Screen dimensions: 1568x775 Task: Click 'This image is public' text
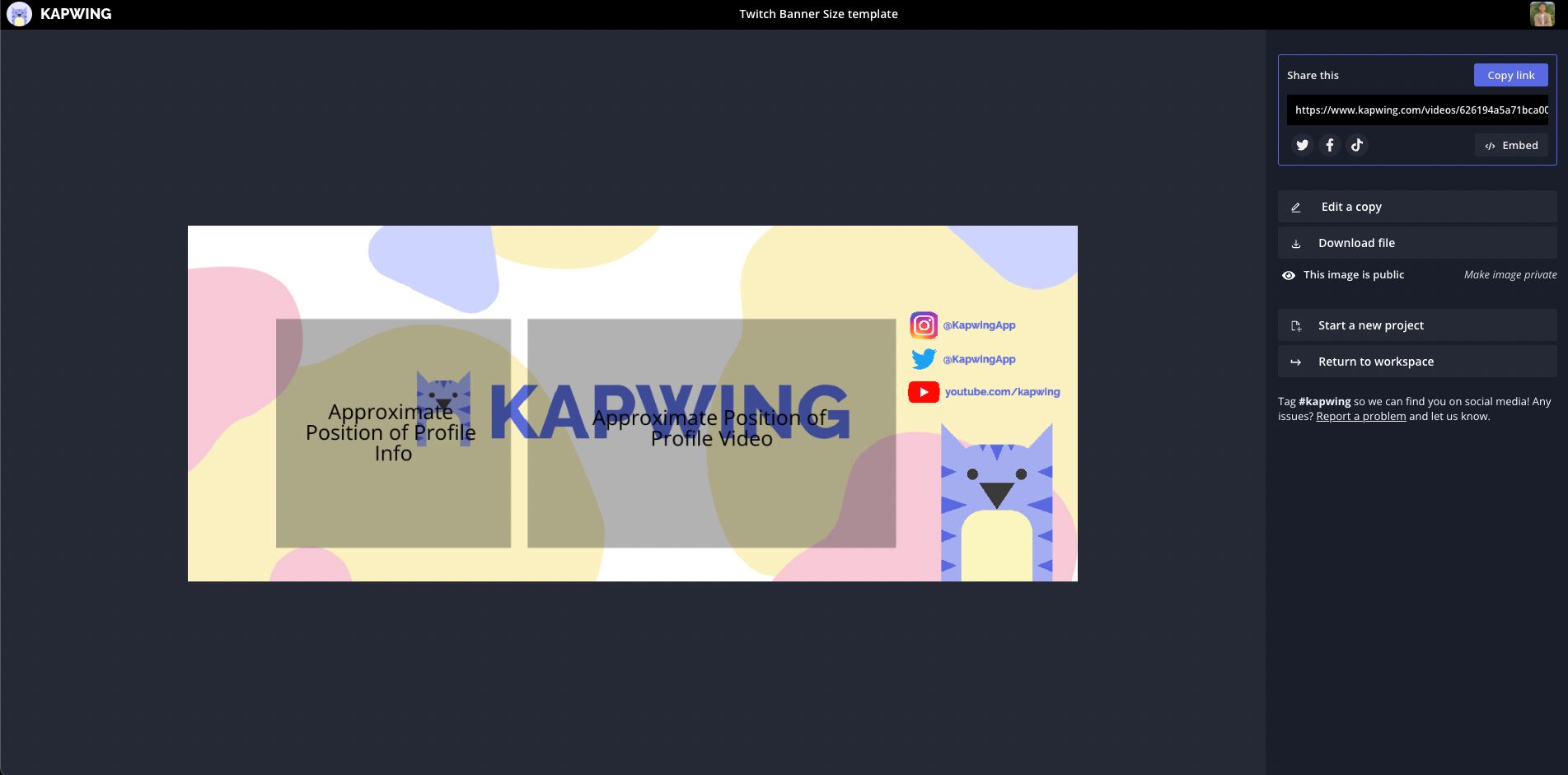click(x=1354, y=275)
